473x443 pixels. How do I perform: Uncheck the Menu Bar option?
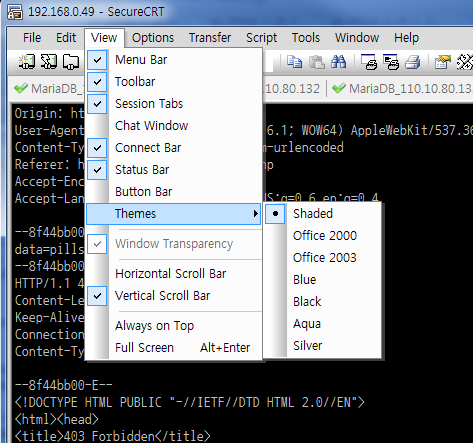point(173,60)
